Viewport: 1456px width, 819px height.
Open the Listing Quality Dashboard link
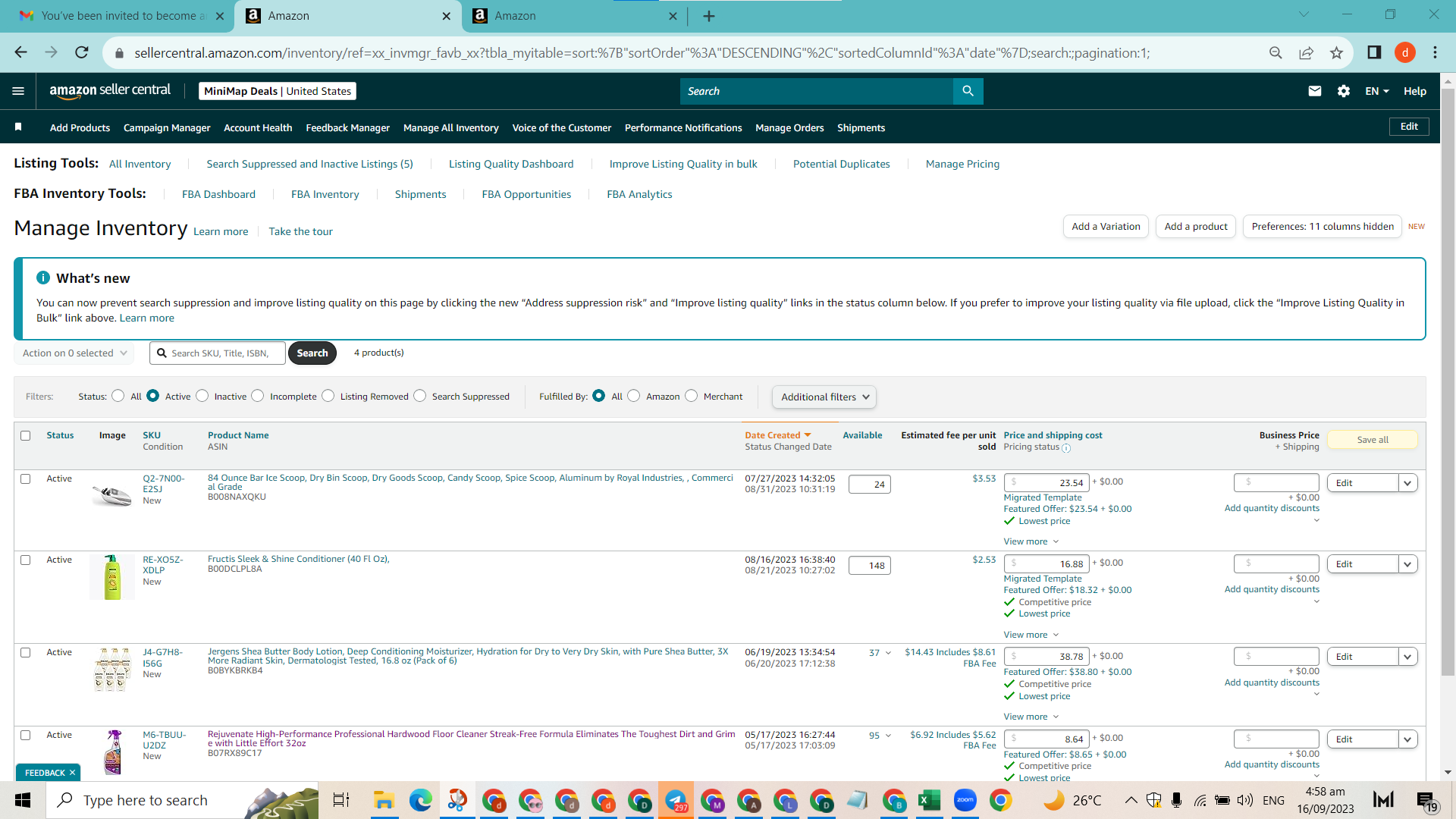511,164
